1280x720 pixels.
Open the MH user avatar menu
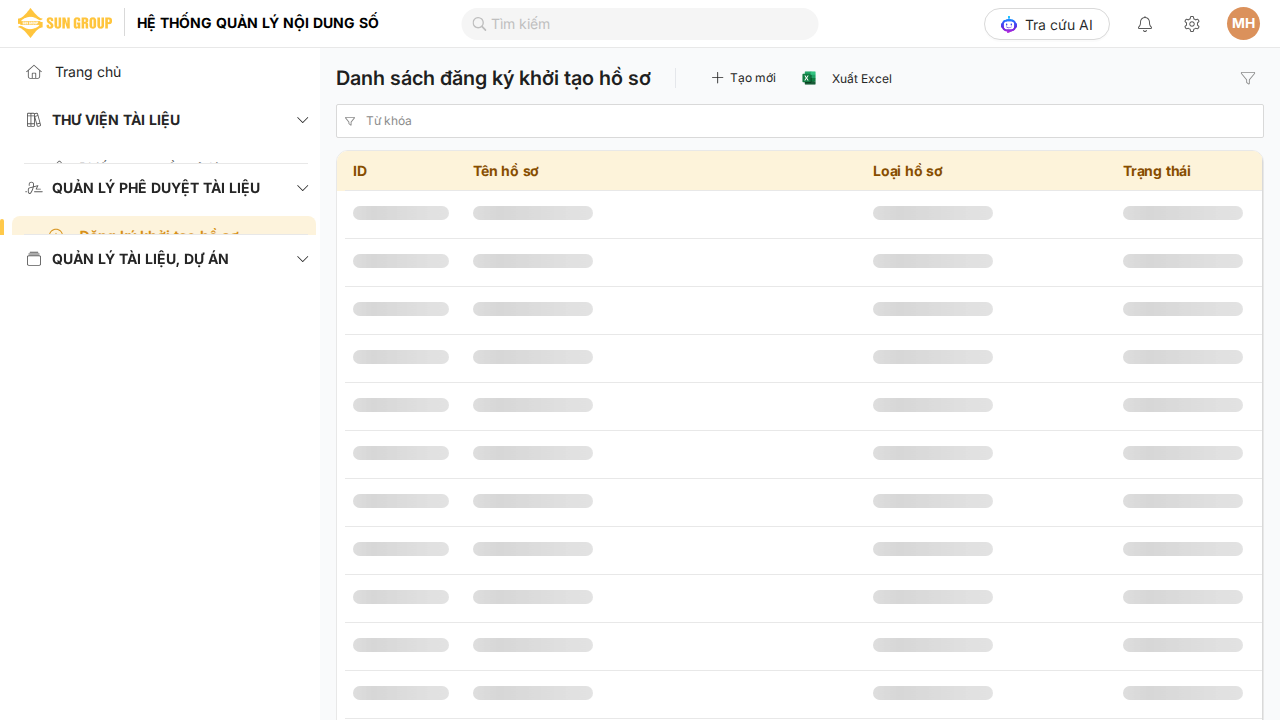click(1243, 24)
